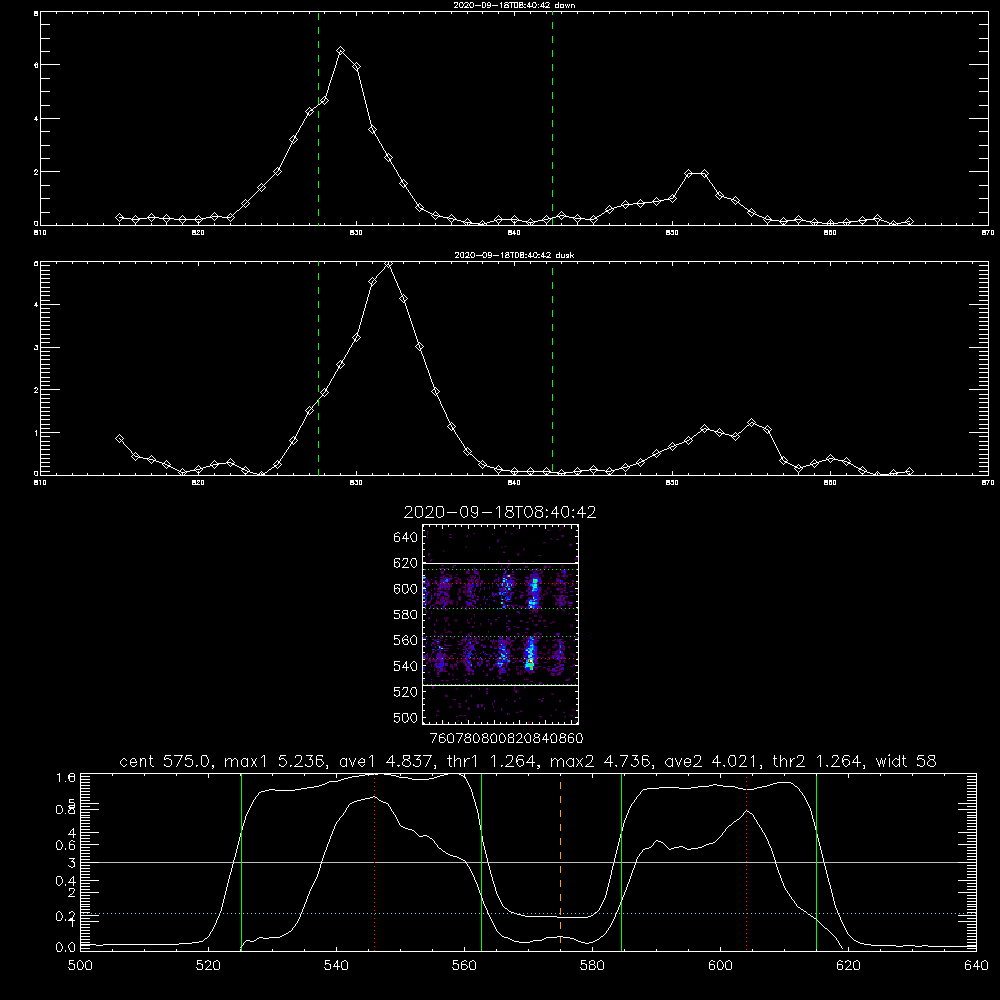1000x1000 pixels.
Task: Click the peak diamond marker of the dusk curve
Action: tap(388, 264)
